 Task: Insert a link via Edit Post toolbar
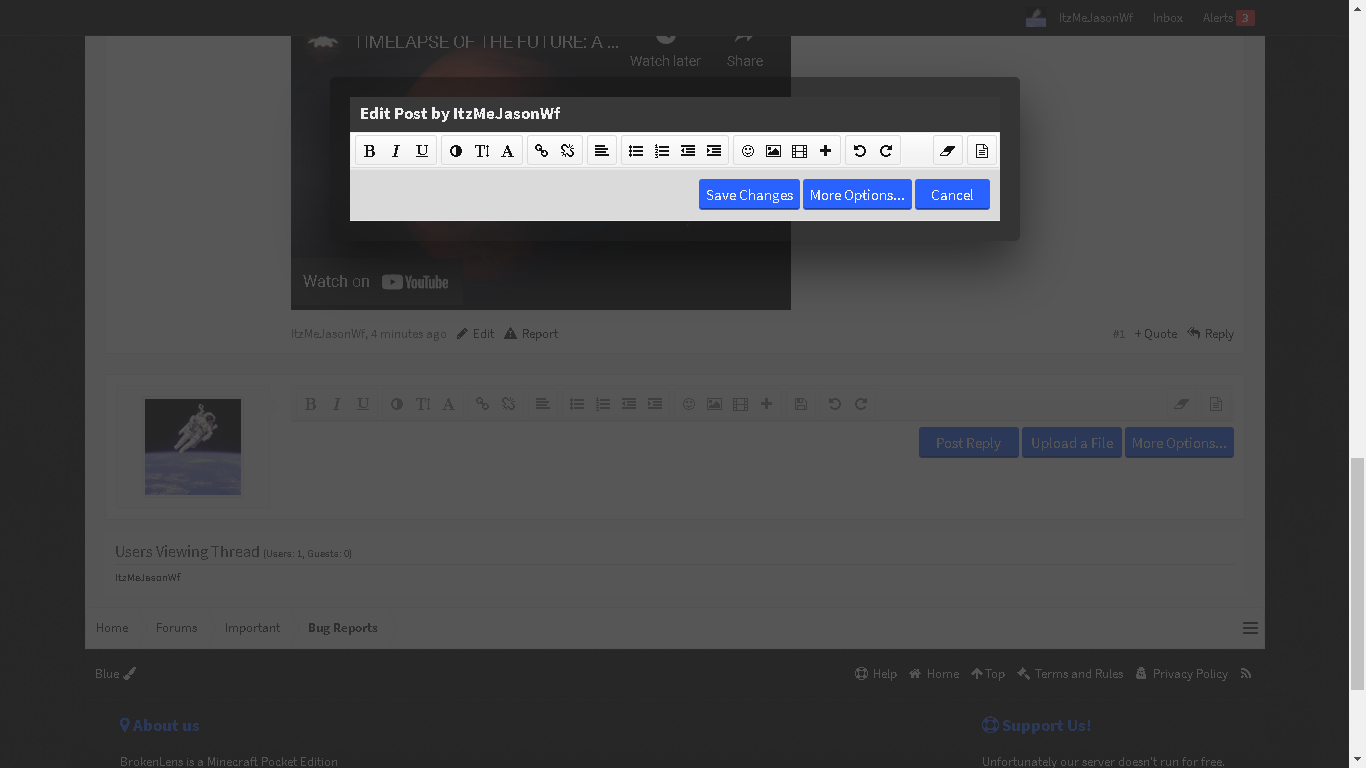click(542, 151)
